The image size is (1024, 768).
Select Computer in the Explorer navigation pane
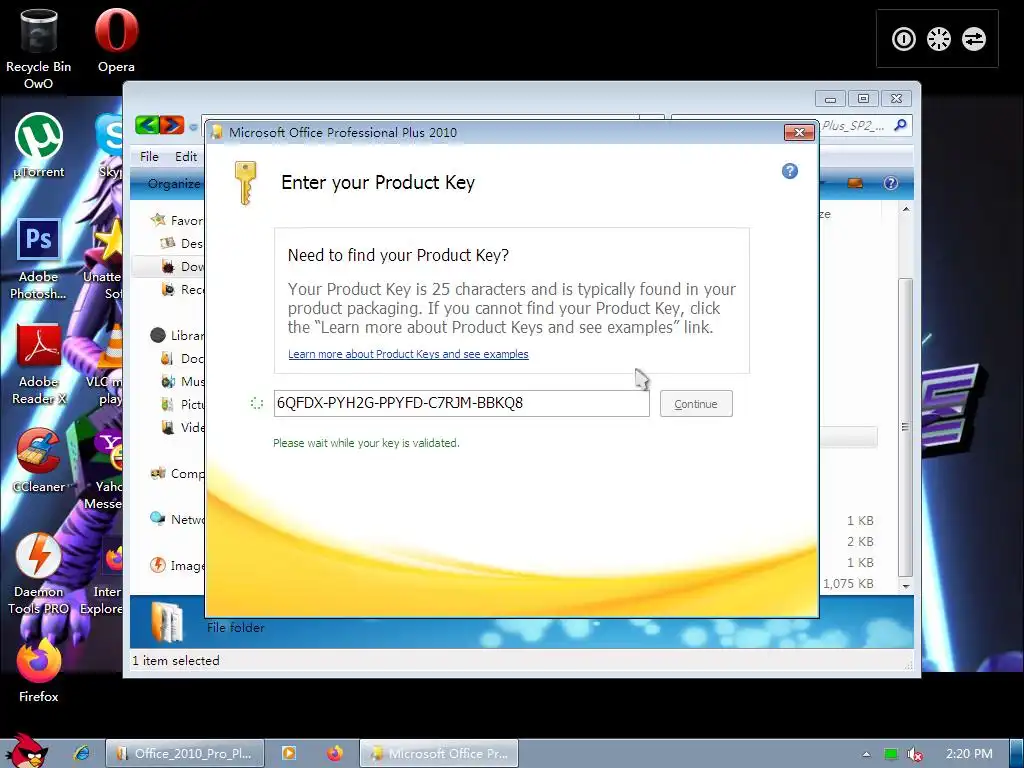[178, 473]
